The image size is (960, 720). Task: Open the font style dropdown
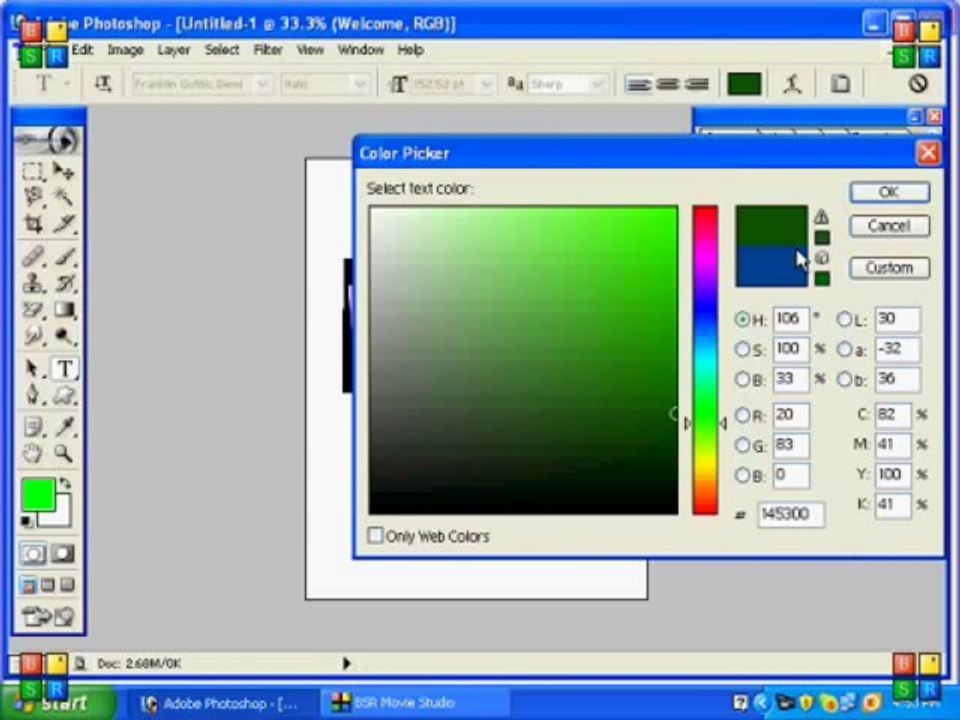(360, 84)
